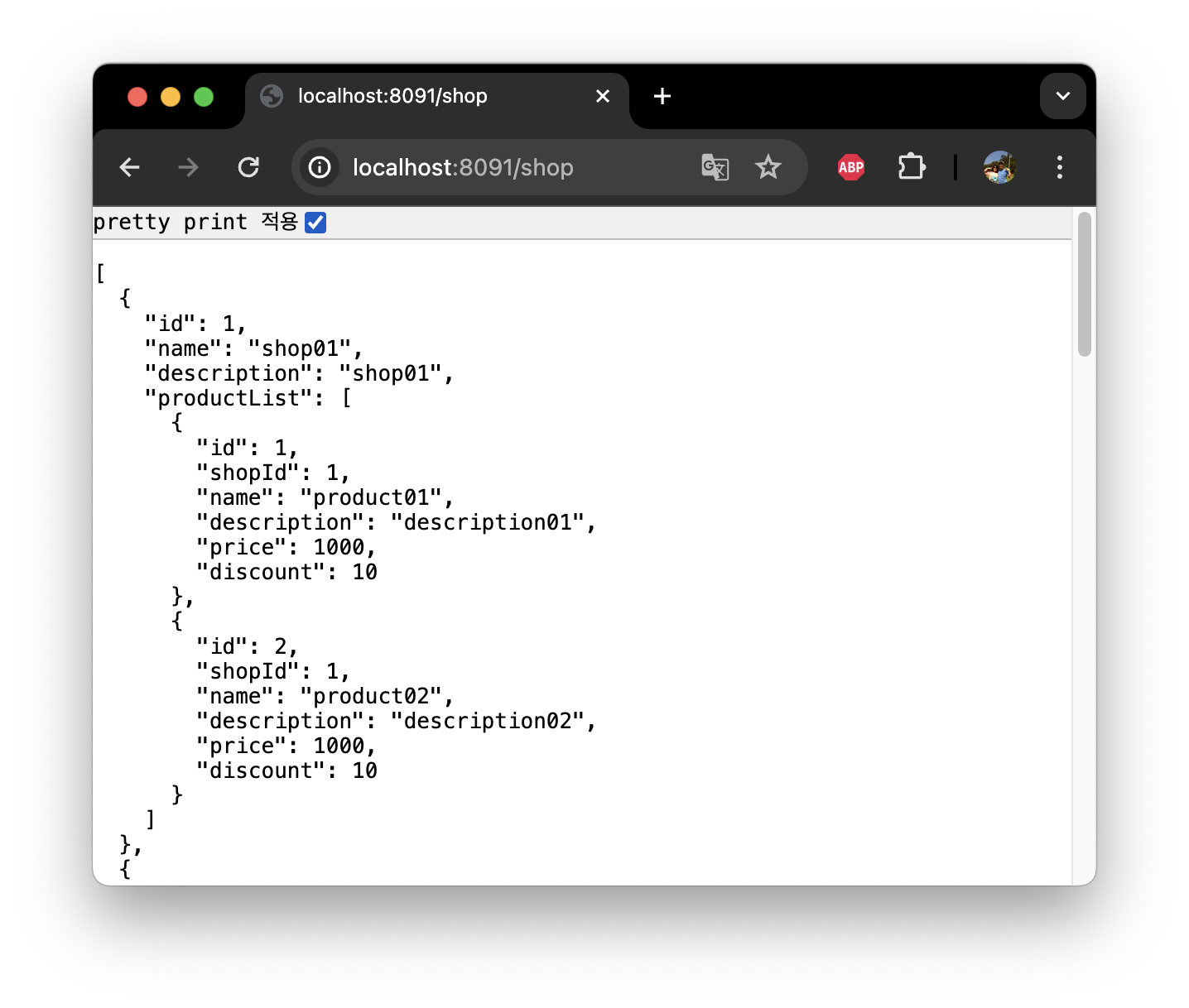Click the AdBlock Plus extension icon
The image size is (1189, 1008).
pos(850,166)
